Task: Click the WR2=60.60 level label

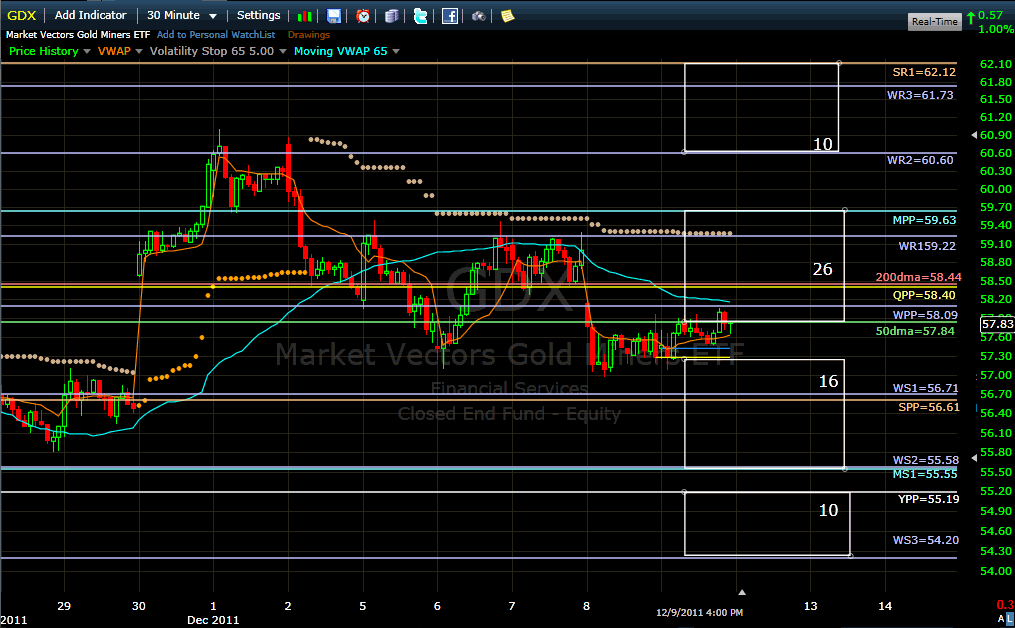Action: tap(920, 160)
